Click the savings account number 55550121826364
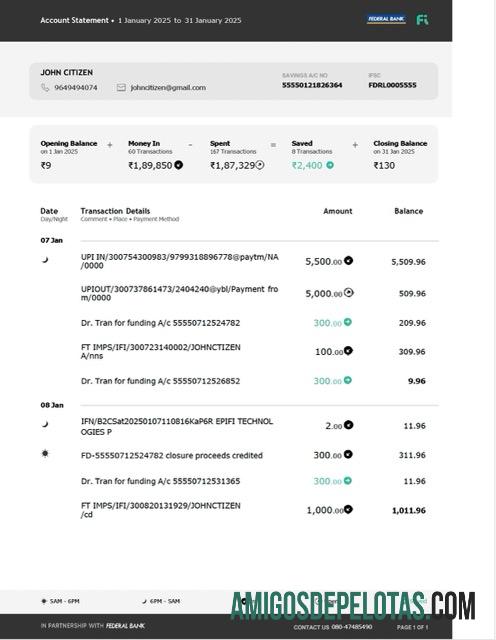This screenshot has width=496, height=640. (x=312, y=85)
